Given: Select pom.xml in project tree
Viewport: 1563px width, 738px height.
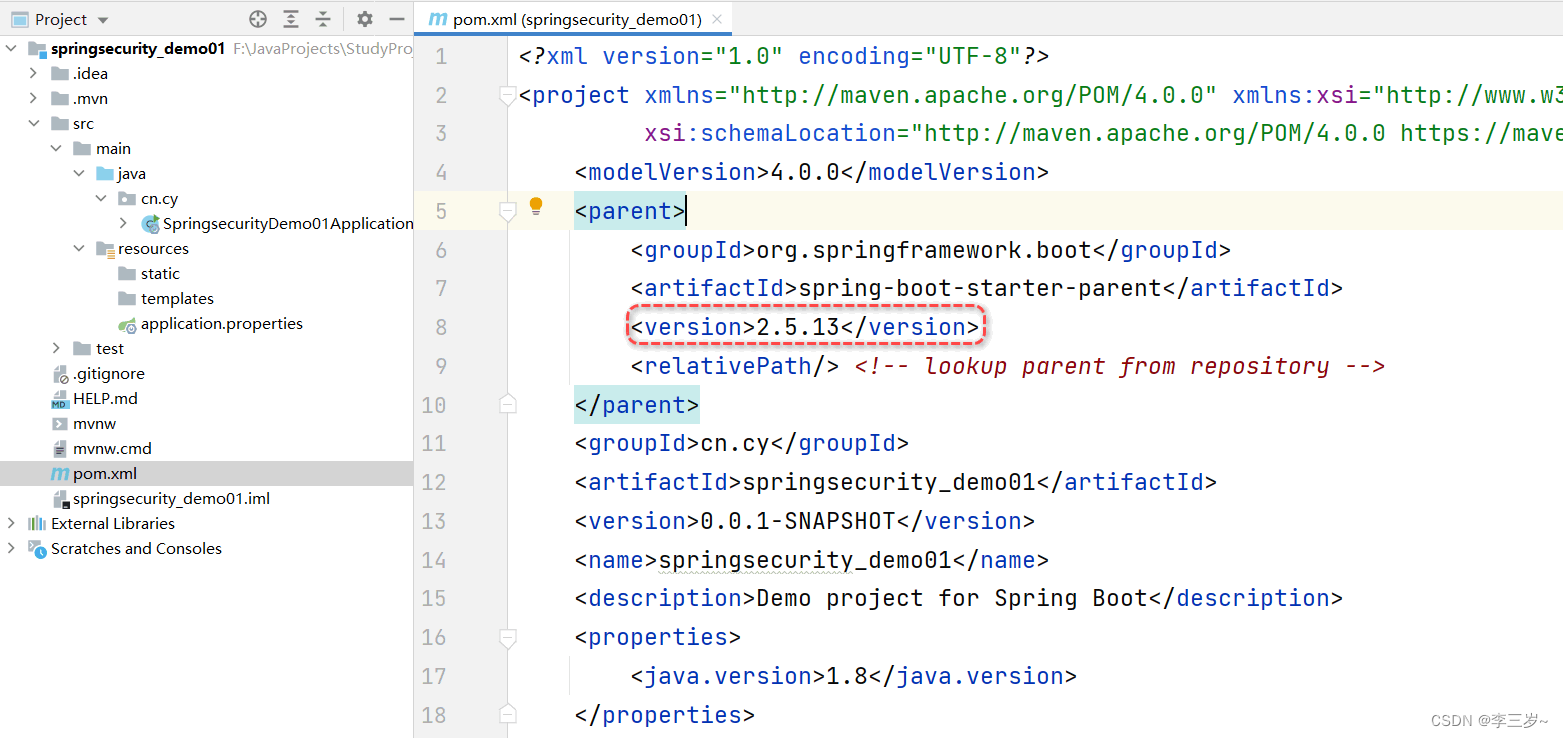Looking at the screenshot, I should pos(105,473).
